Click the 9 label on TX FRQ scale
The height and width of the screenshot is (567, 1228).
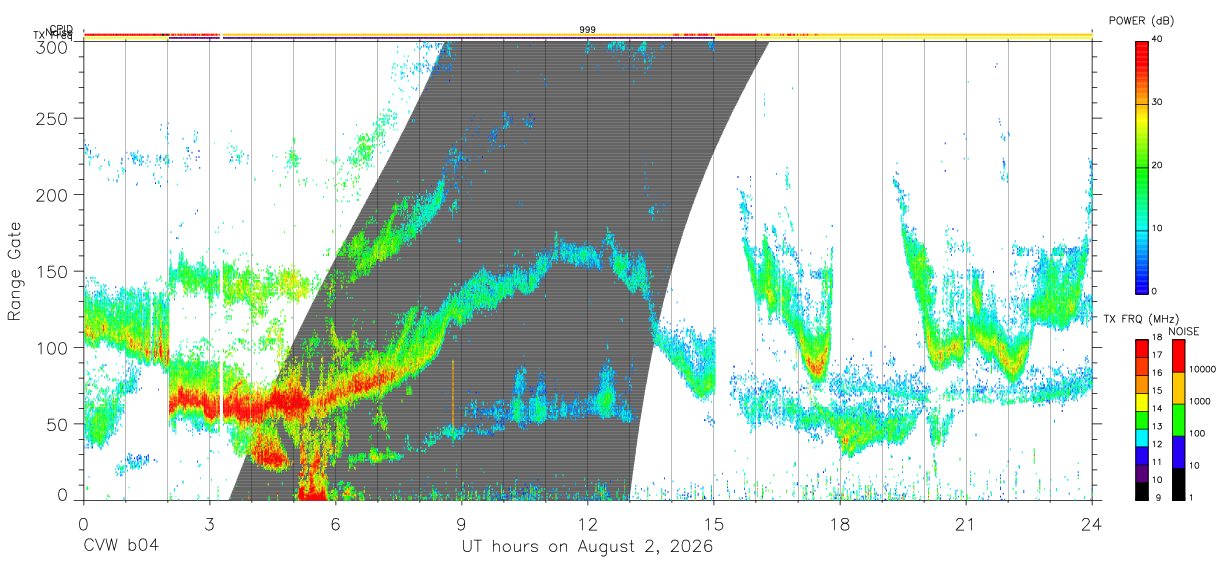[x=1156, y=497]
